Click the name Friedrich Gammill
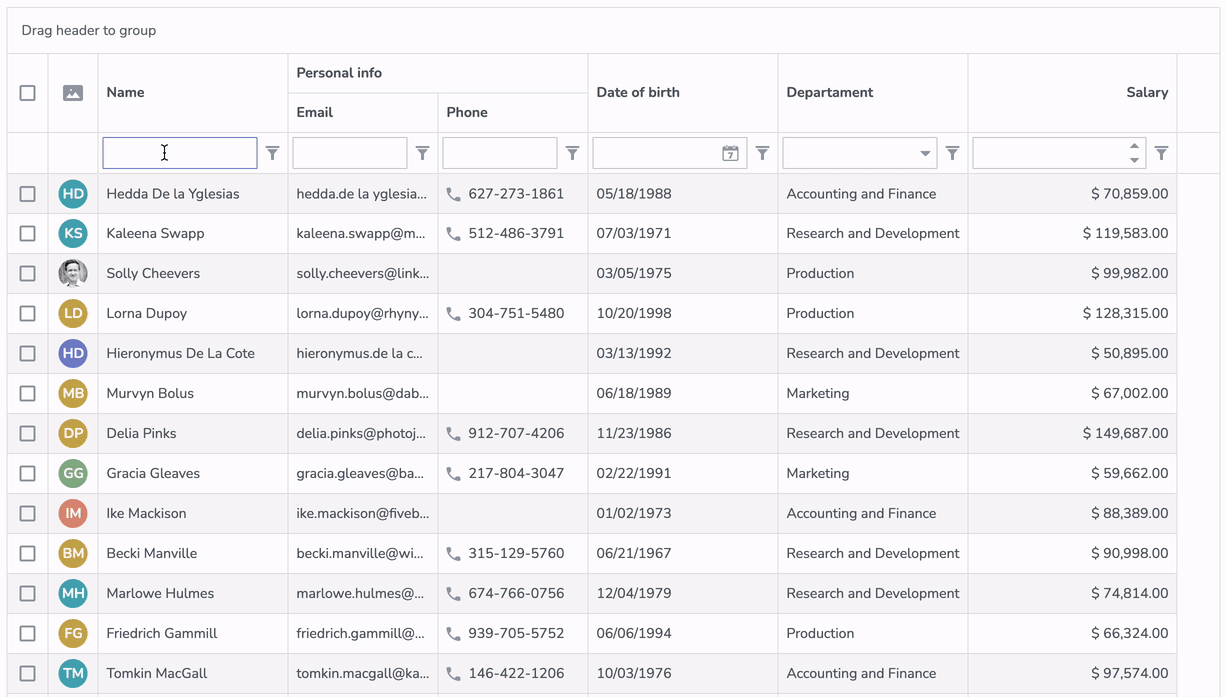Screen dimensions: 1226x697 click(x=162, y=634)
